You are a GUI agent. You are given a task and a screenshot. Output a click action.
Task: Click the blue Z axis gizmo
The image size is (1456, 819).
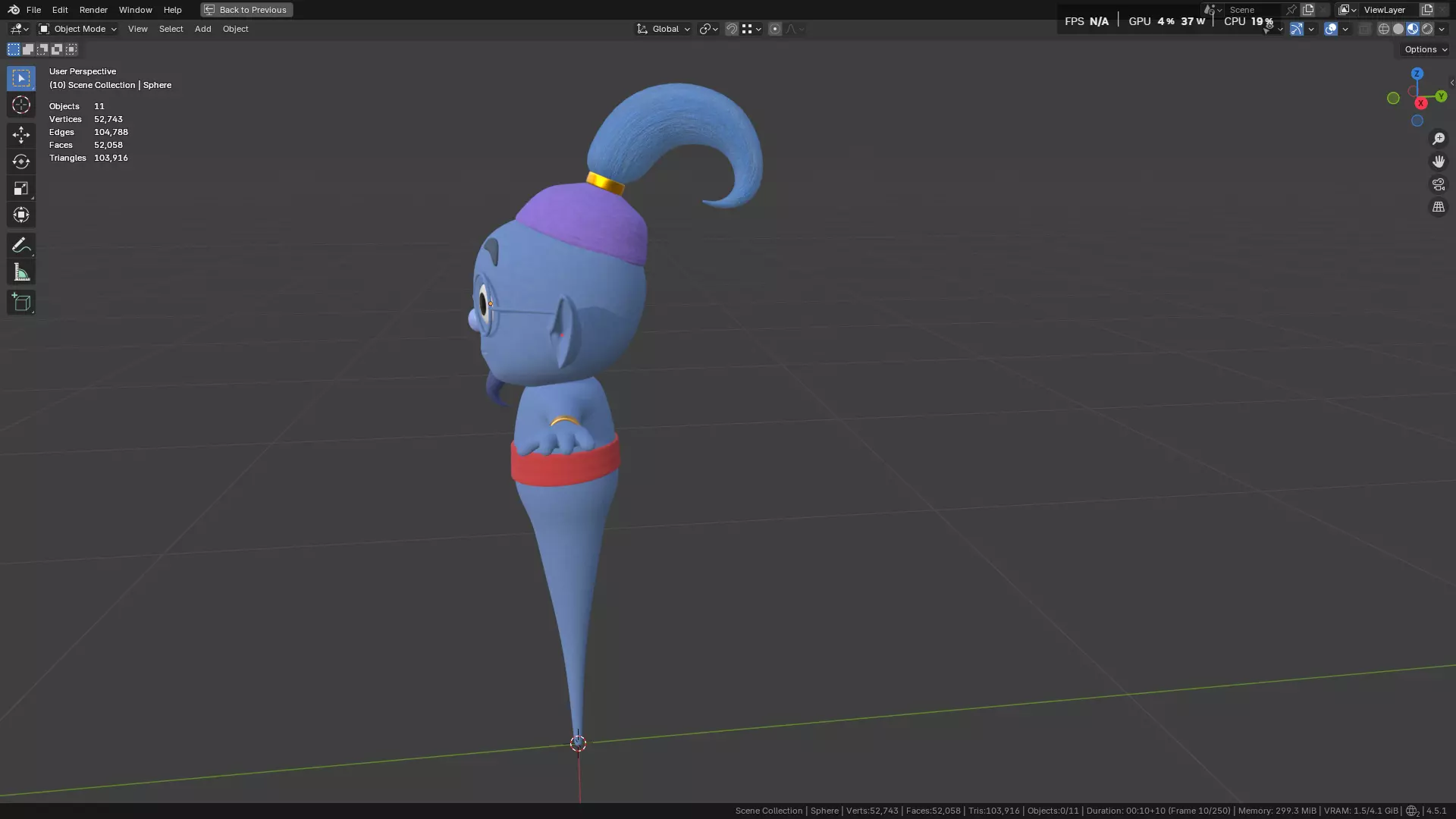tap(1417, 74)
